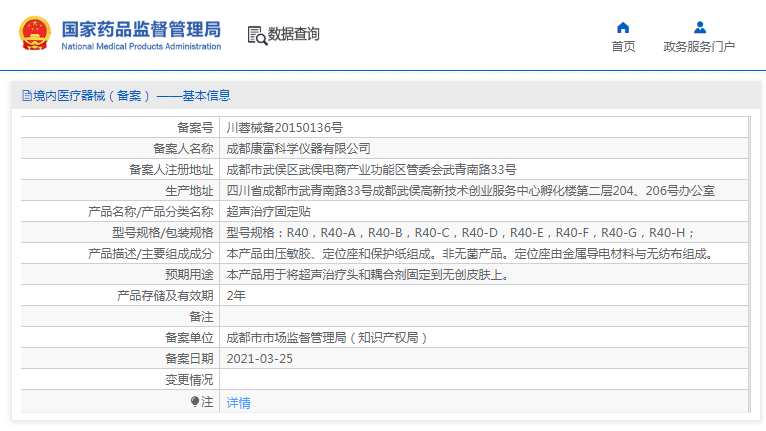Click the 政务服务门户 user icon
Viewport: 766px width, 431px height.
click(700, 27)
